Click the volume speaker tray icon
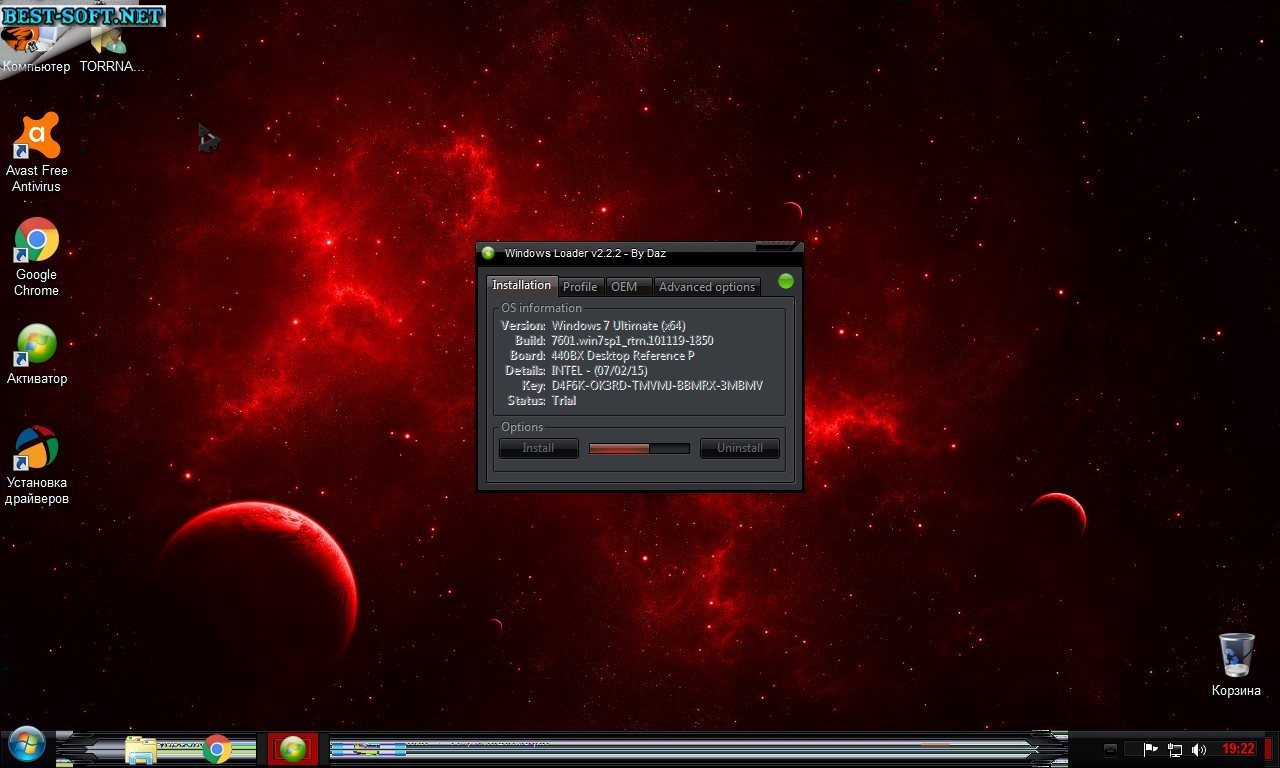This screenshot has height=768, width=1280. tap(1200, 749)
